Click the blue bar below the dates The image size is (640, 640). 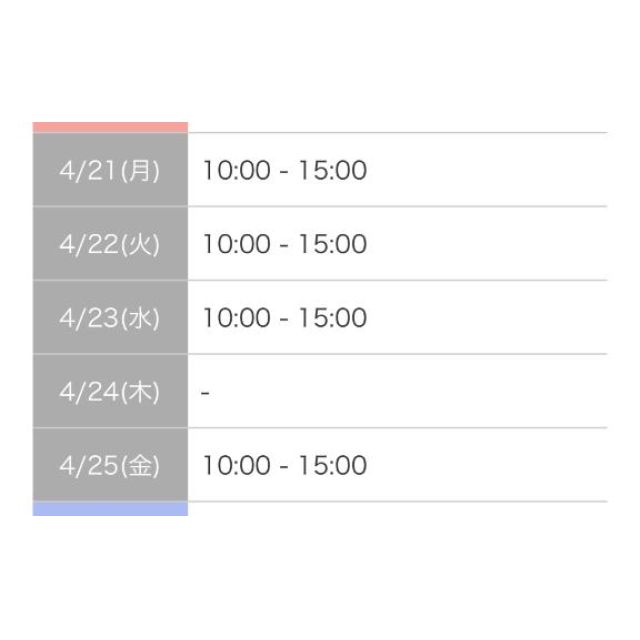tap(110, 509)
